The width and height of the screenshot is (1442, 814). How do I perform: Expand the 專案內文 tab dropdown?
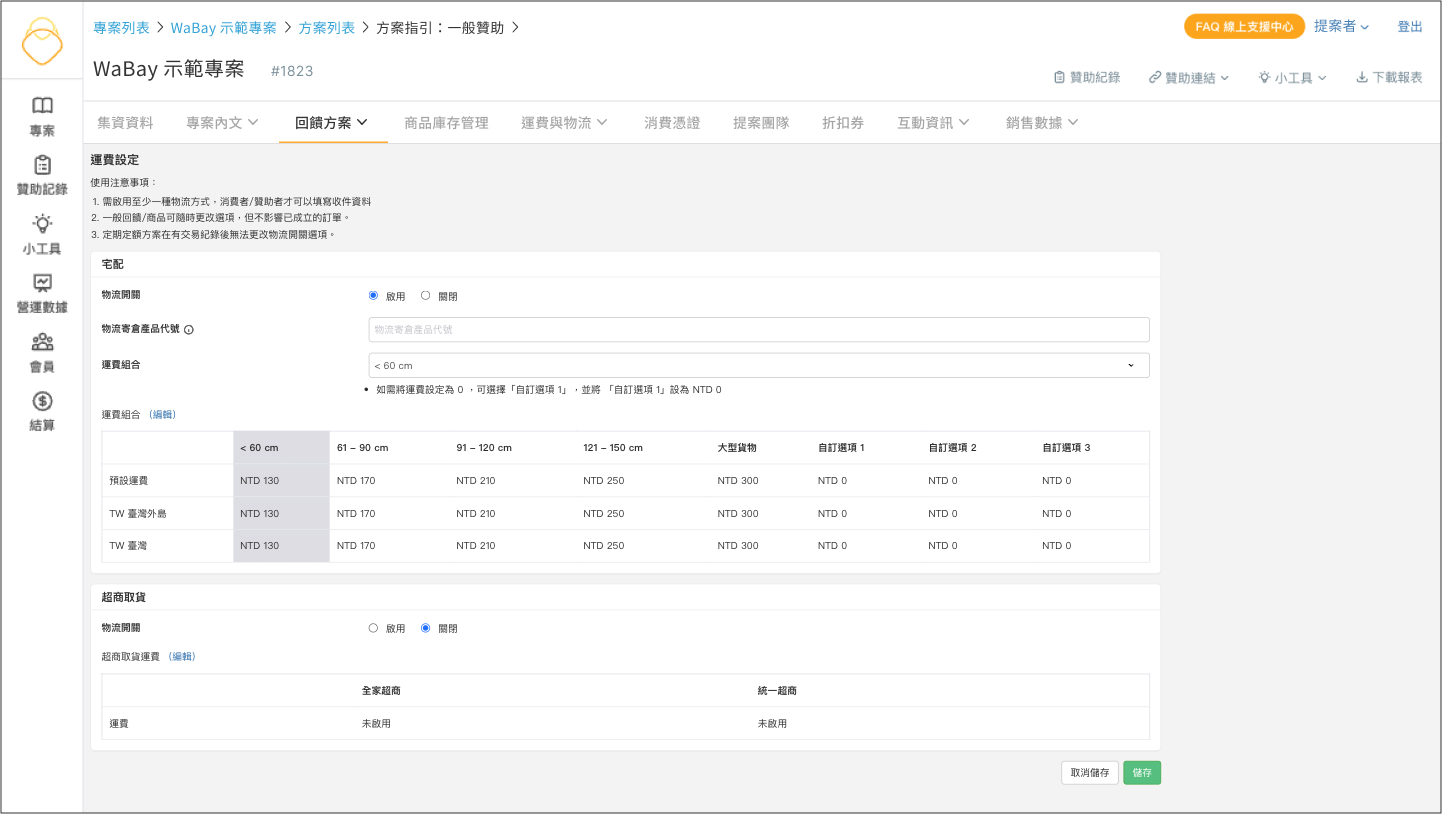(222, 123)
